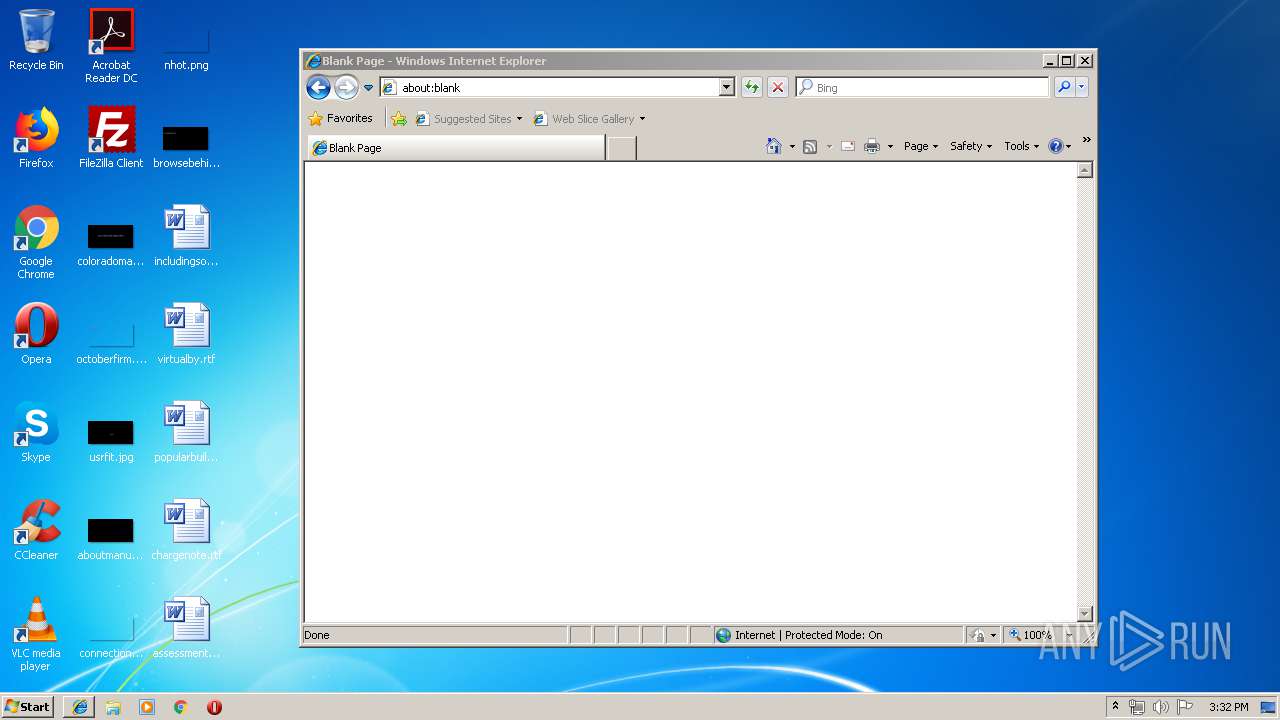Expand the address bar URL dropdown
This screenshot has height=720, width=1280.
(727, 88)
